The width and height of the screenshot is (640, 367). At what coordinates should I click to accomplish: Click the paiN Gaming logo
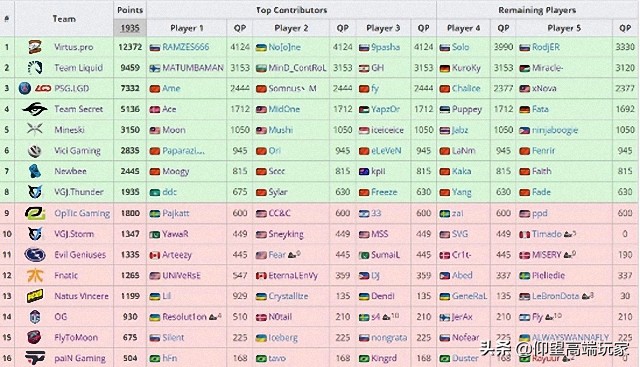pyautogui.click(x=35, y=358)
